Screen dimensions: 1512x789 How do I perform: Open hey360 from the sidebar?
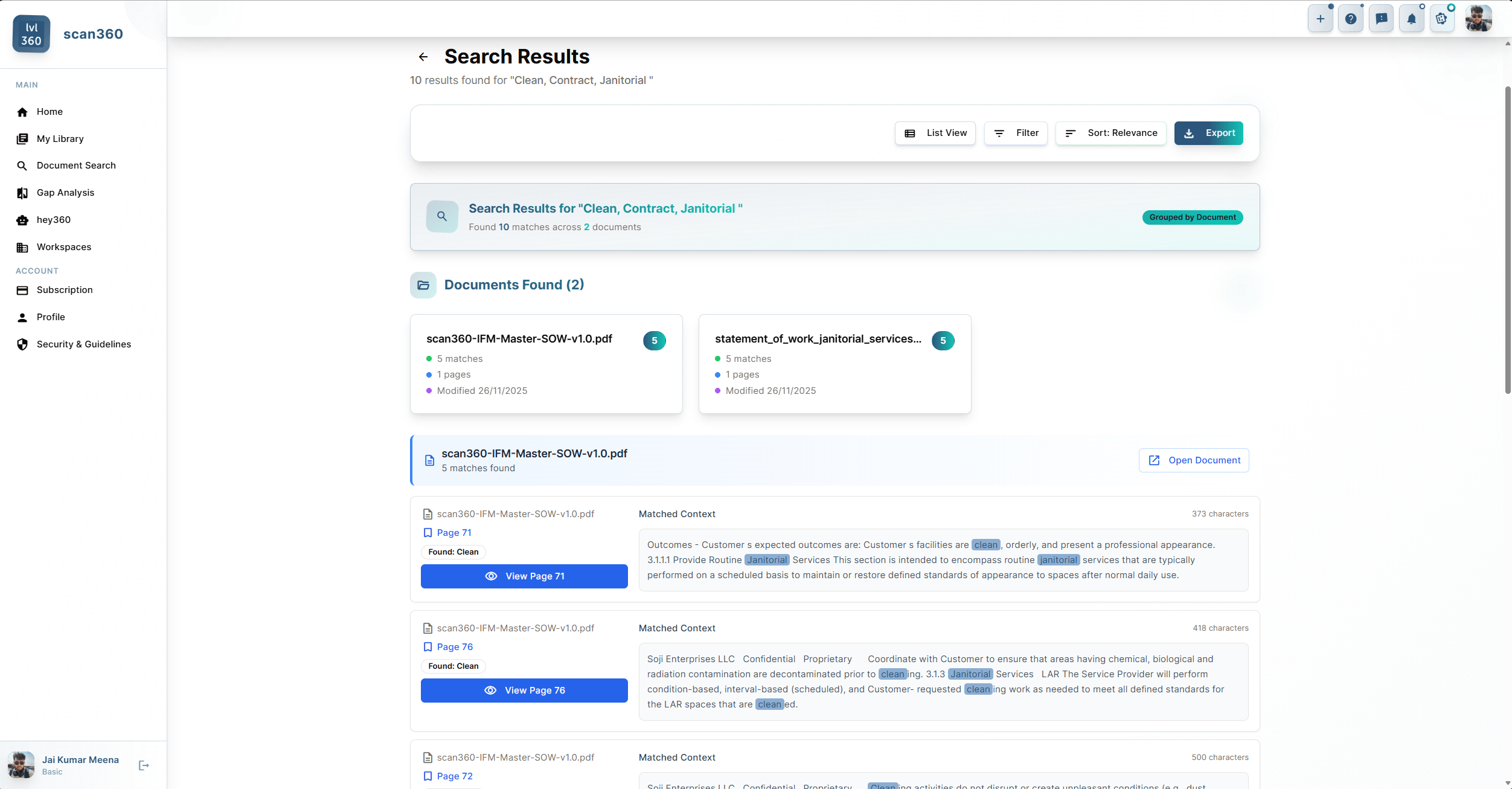click(53, 219)
